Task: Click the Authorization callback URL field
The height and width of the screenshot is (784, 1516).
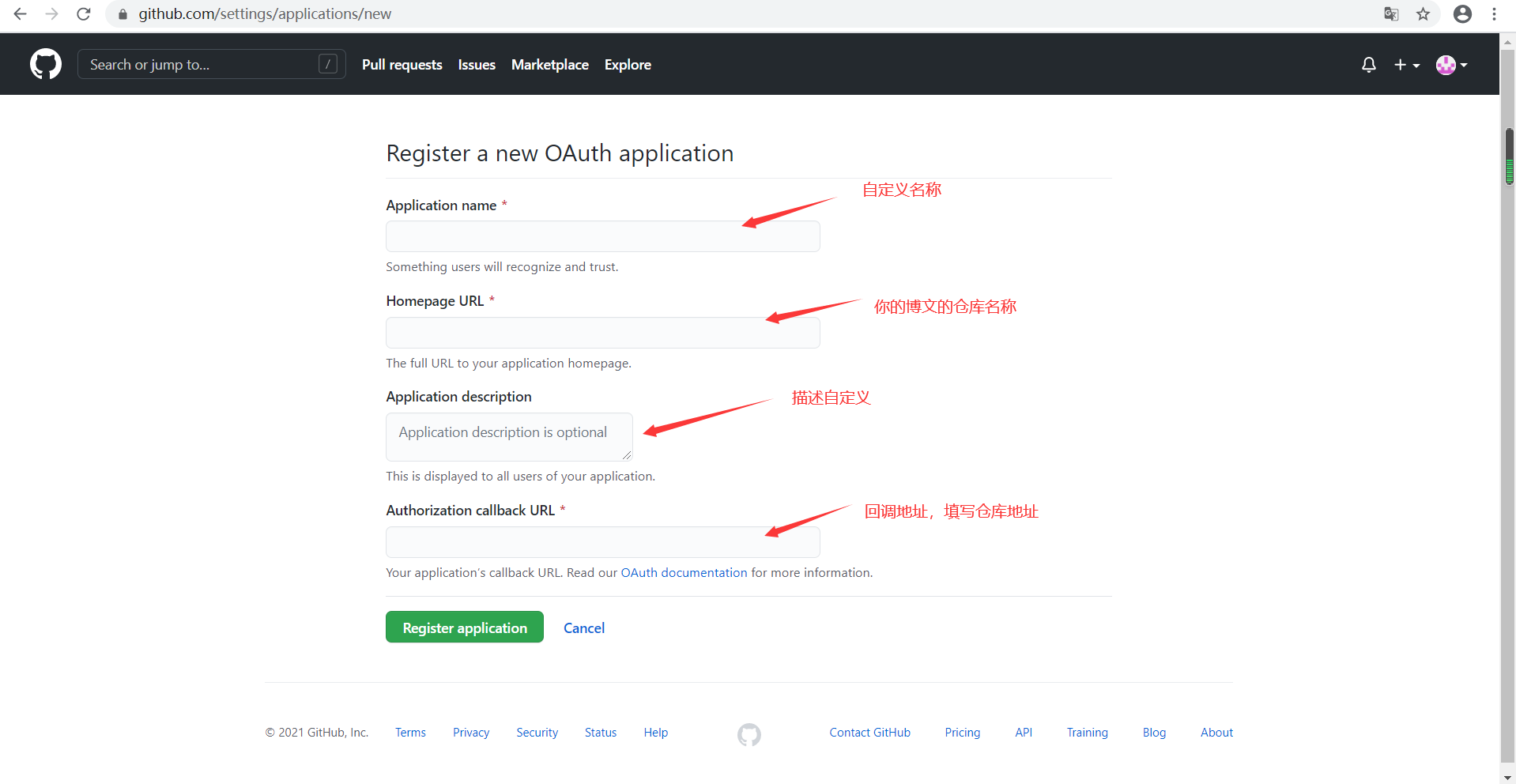Action: point(603,542)
